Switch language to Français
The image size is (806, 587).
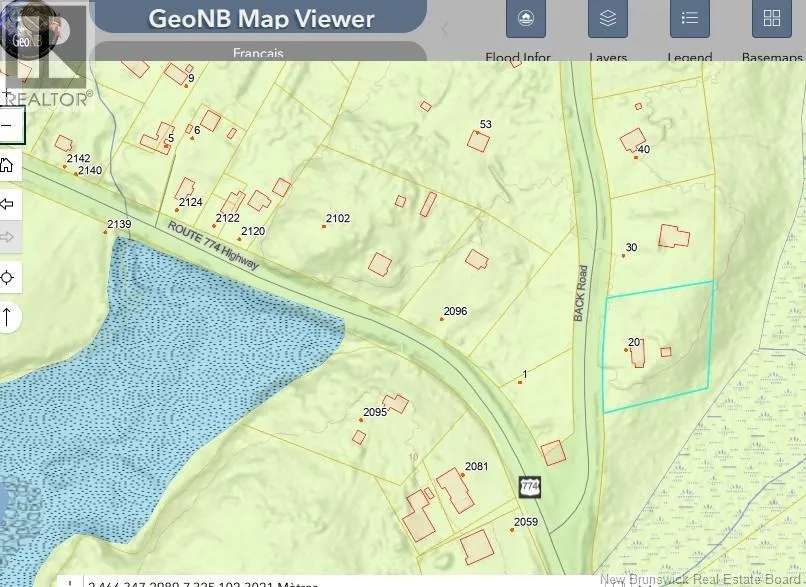(257, 53)
